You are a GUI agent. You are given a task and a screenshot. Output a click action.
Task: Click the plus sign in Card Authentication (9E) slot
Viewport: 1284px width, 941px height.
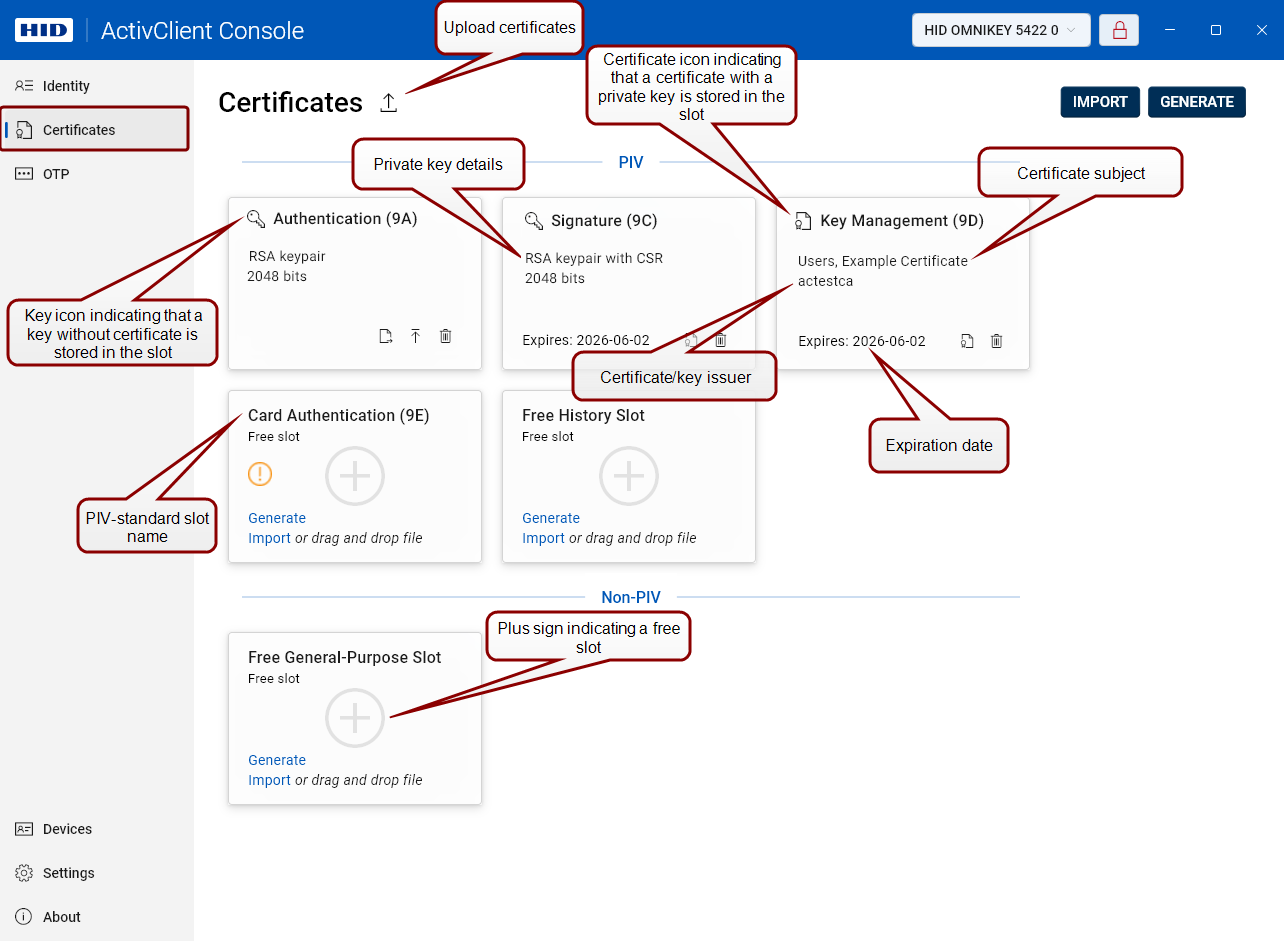tap(355, 476)
